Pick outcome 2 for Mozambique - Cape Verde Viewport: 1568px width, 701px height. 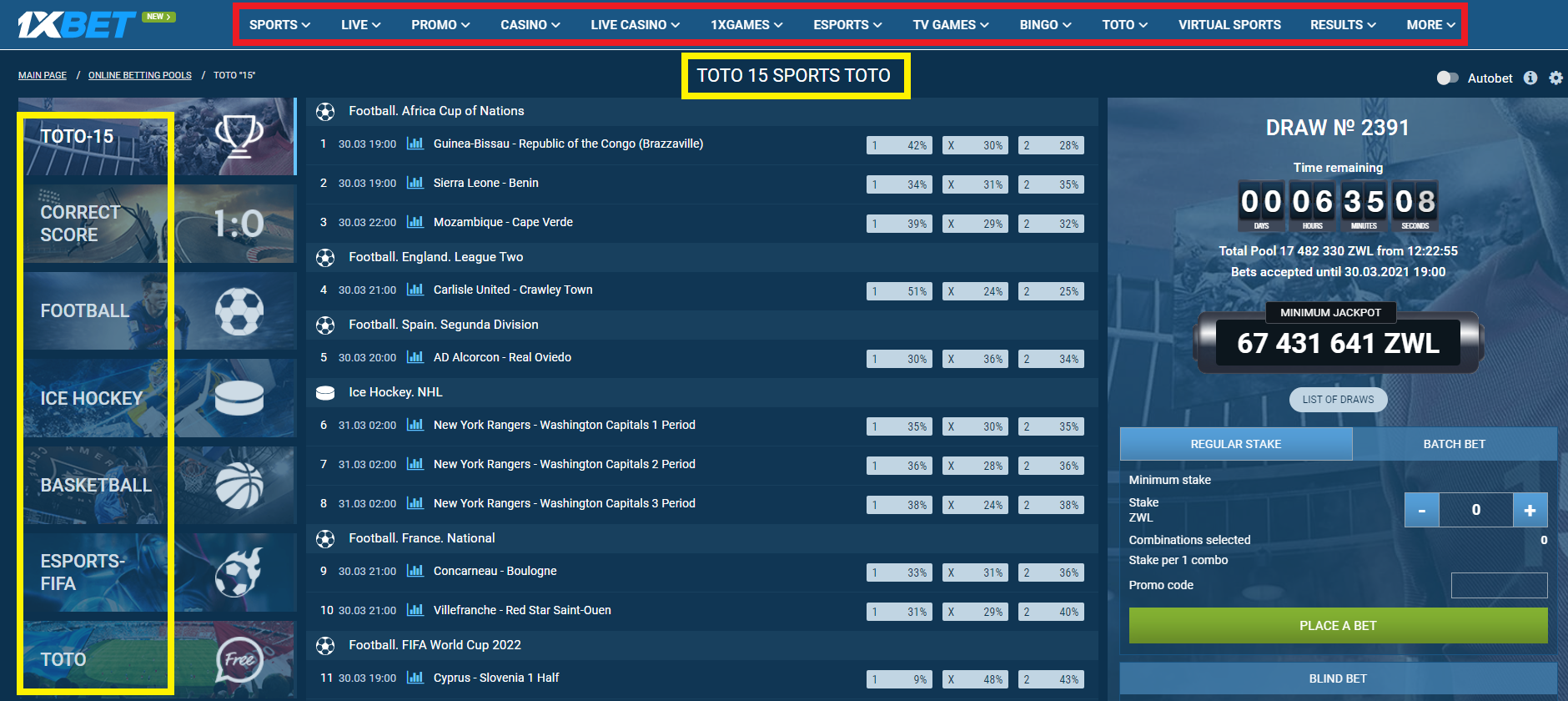coord(1051,224)
